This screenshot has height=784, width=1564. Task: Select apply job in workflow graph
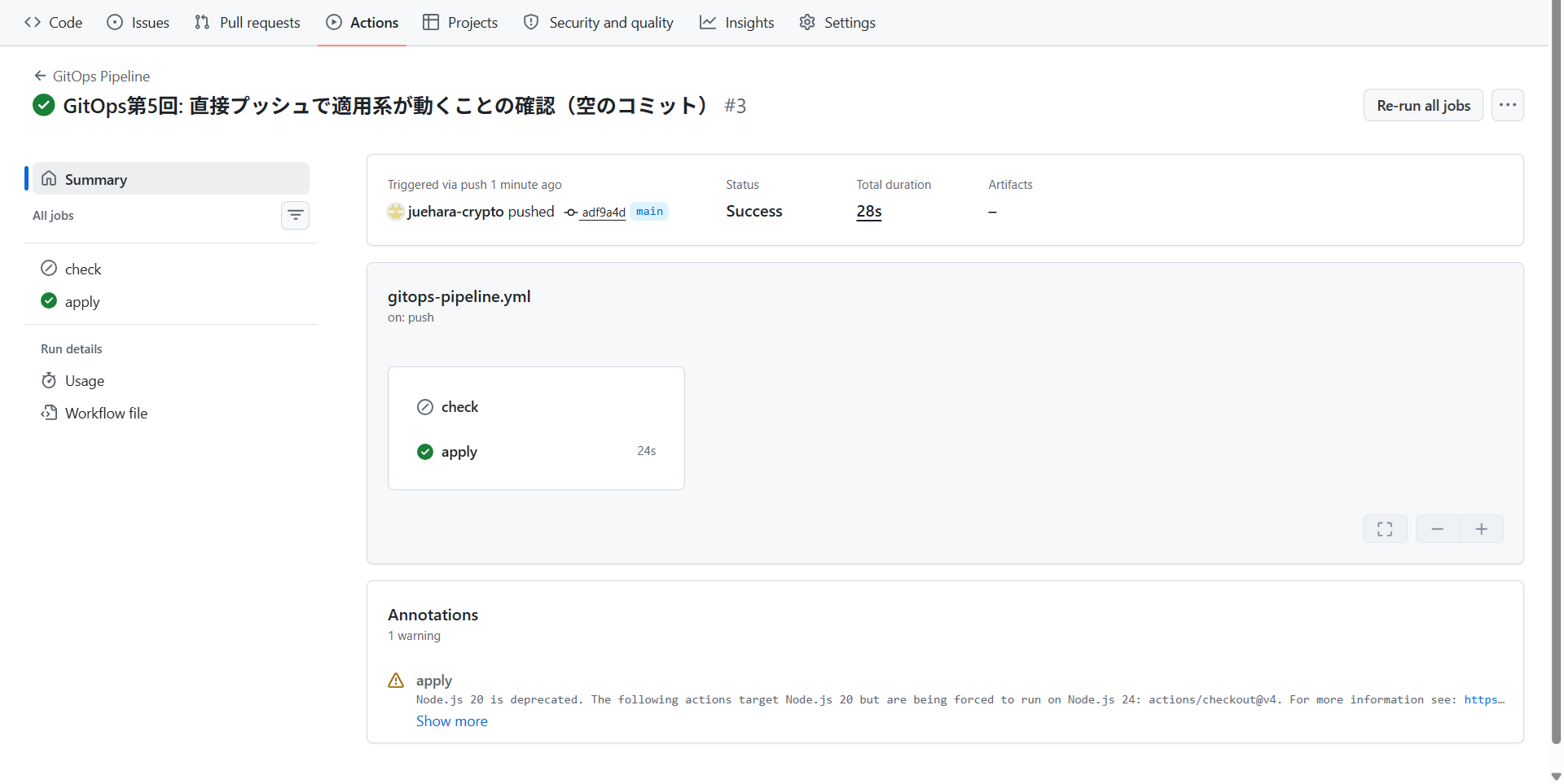click(536, 451)
